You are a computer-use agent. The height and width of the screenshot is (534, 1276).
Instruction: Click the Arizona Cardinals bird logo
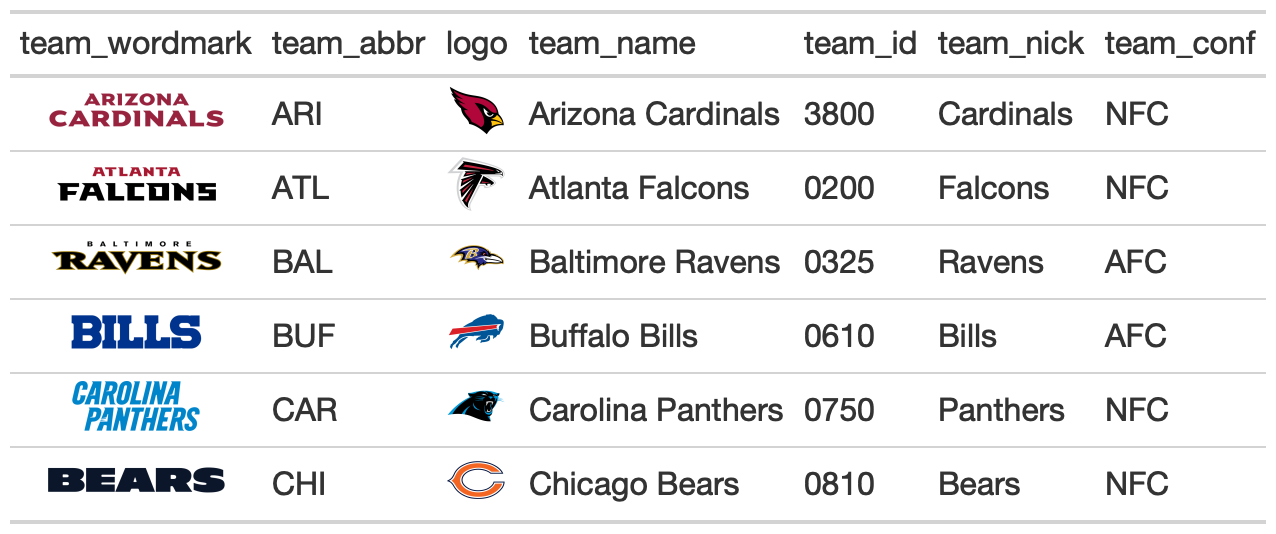coord(476,111)
